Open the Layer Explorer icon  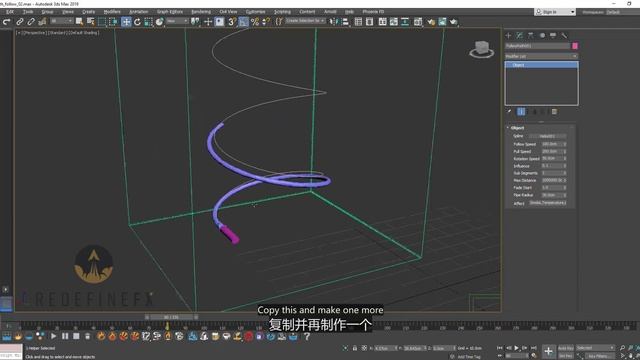tap(369, 22)
